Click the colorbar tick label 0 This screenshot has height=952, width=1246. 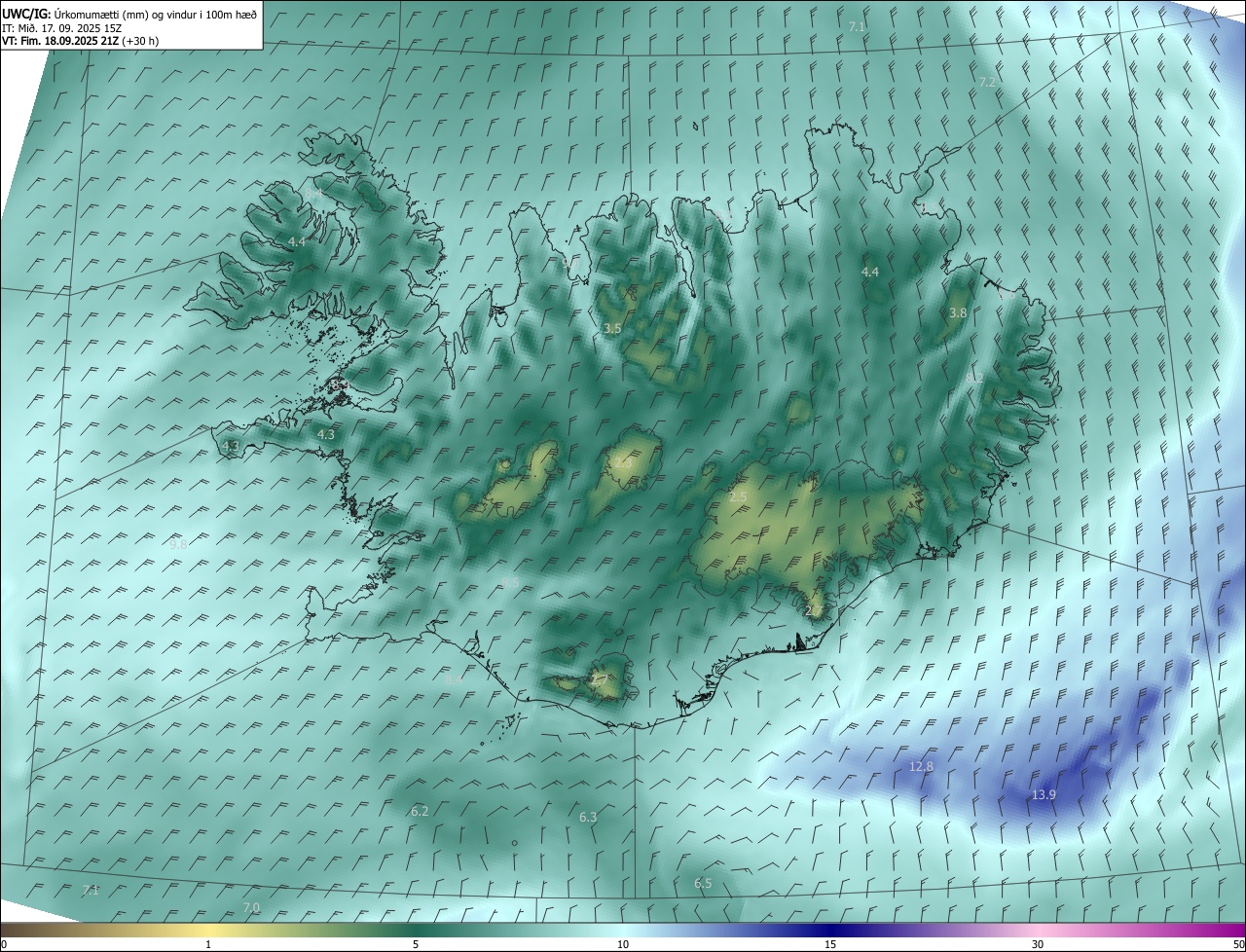4,944
